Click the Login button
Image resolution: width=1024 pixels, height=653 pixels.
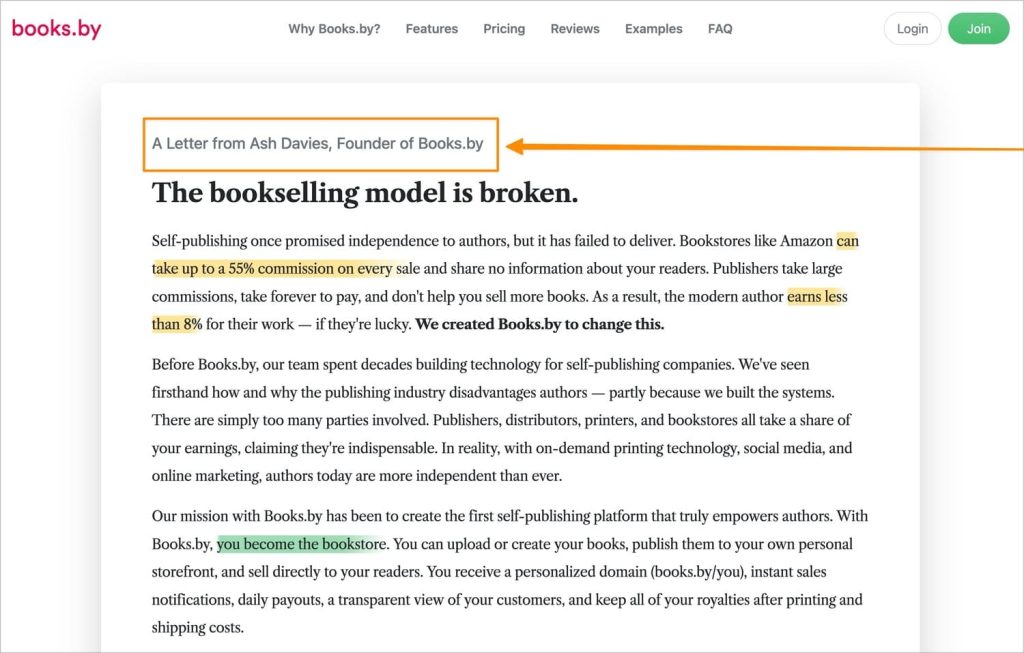(912, 29)
